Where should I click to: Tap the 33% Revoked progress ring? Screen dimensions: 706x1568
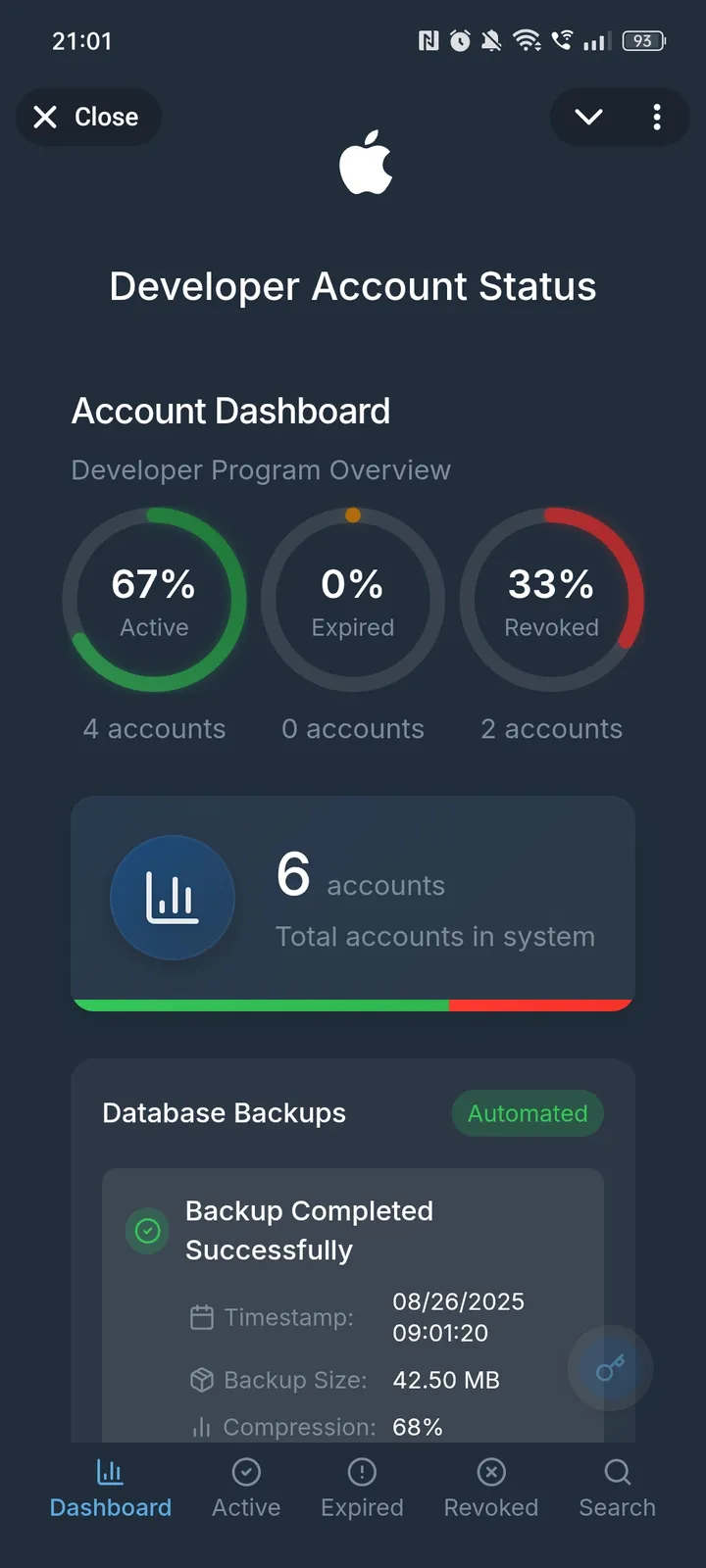click(551, 600)
